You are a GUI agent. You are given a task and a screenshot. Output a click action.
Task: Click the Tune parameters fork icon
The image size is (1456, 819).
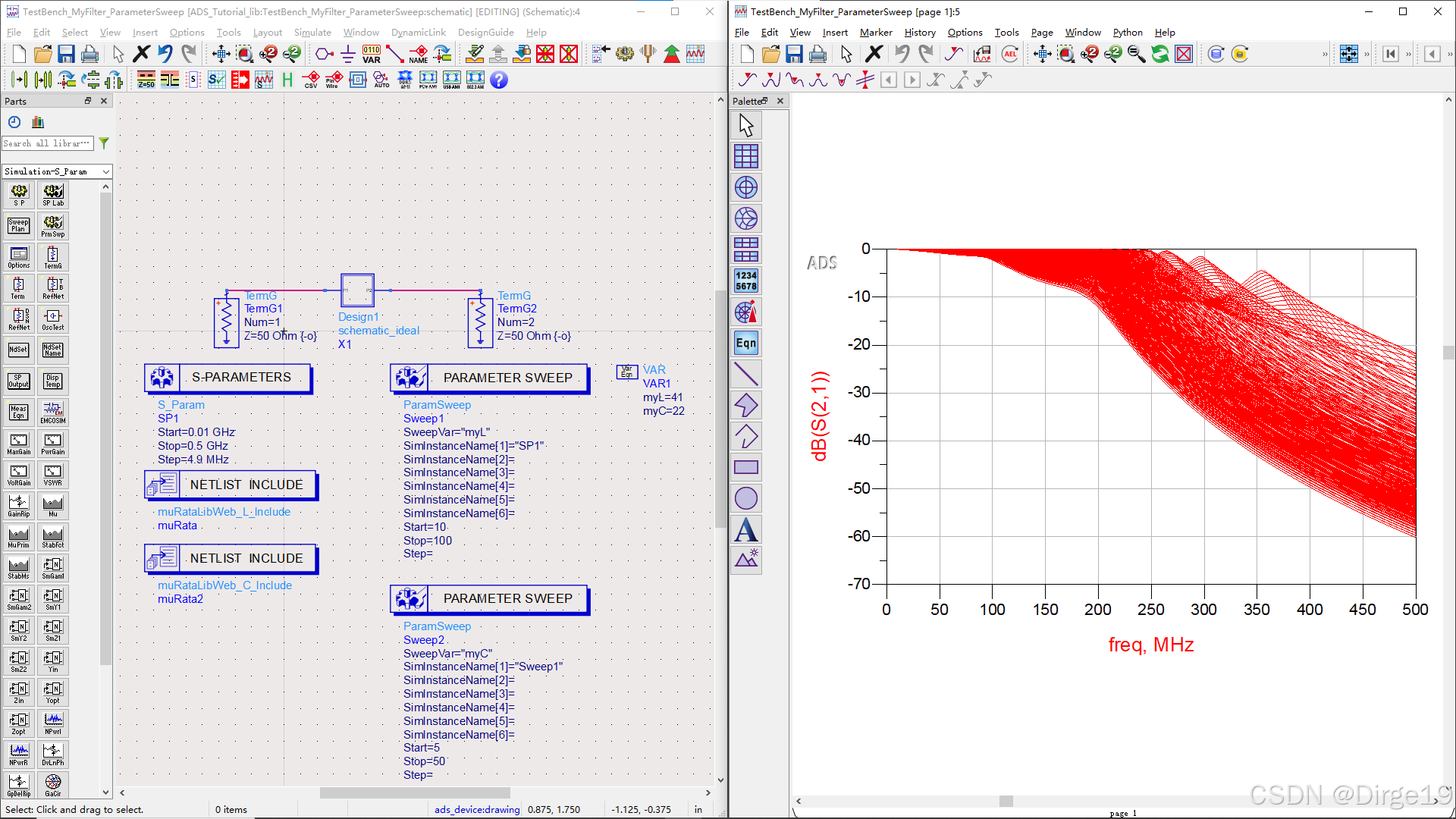648,54
